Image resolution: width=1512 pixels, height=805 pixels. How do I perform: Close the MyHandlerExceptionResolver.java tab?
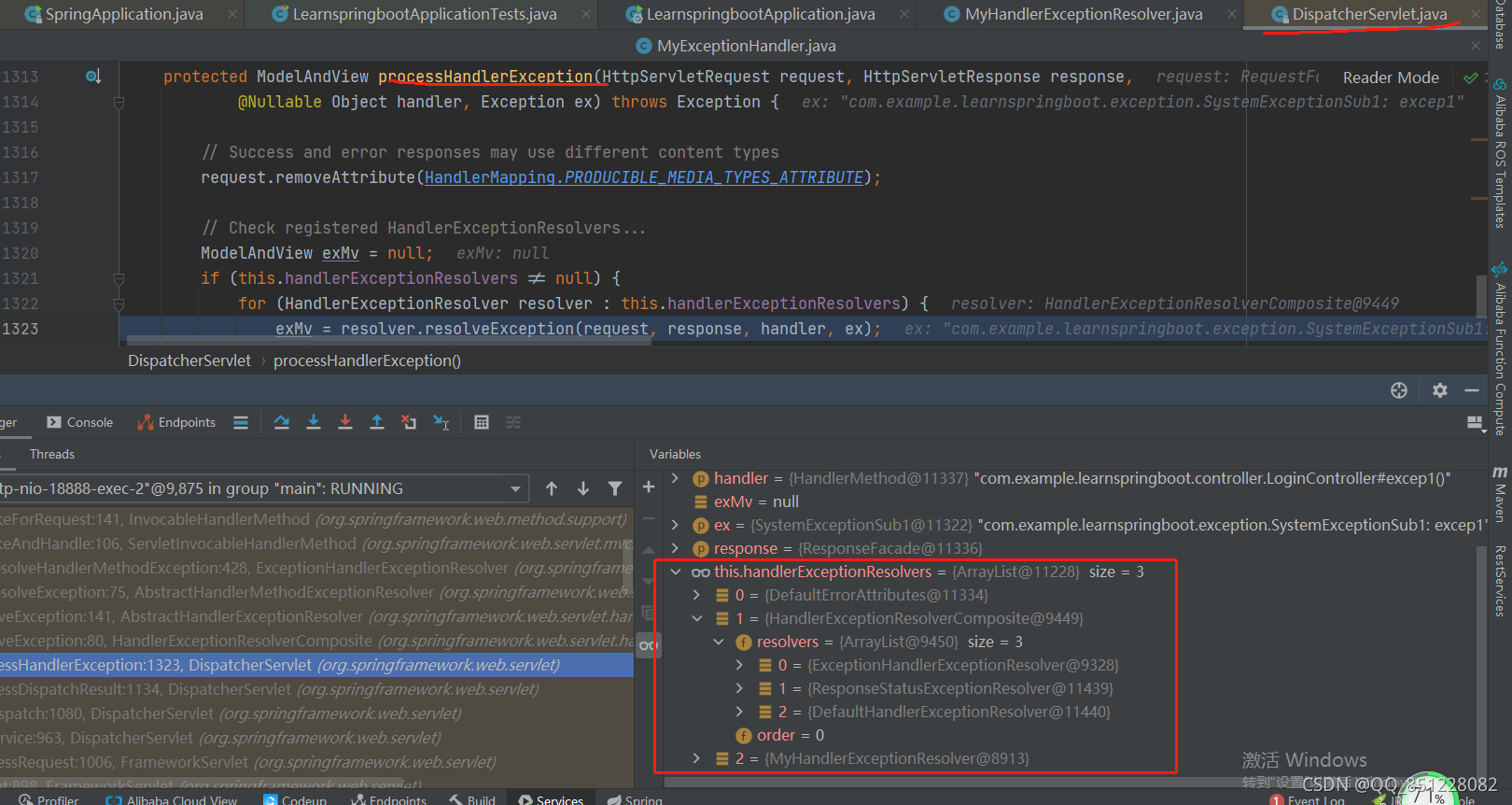point(1232,14)
